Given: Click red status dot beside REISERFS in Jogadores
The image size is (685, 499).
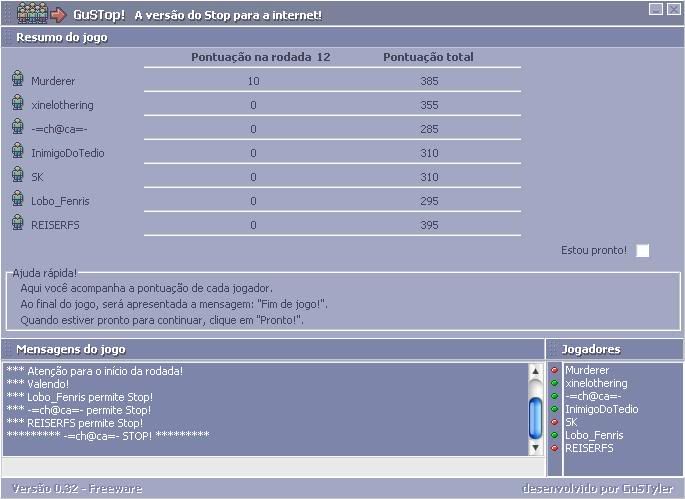Looking at the screenshot, I should 555,448.
